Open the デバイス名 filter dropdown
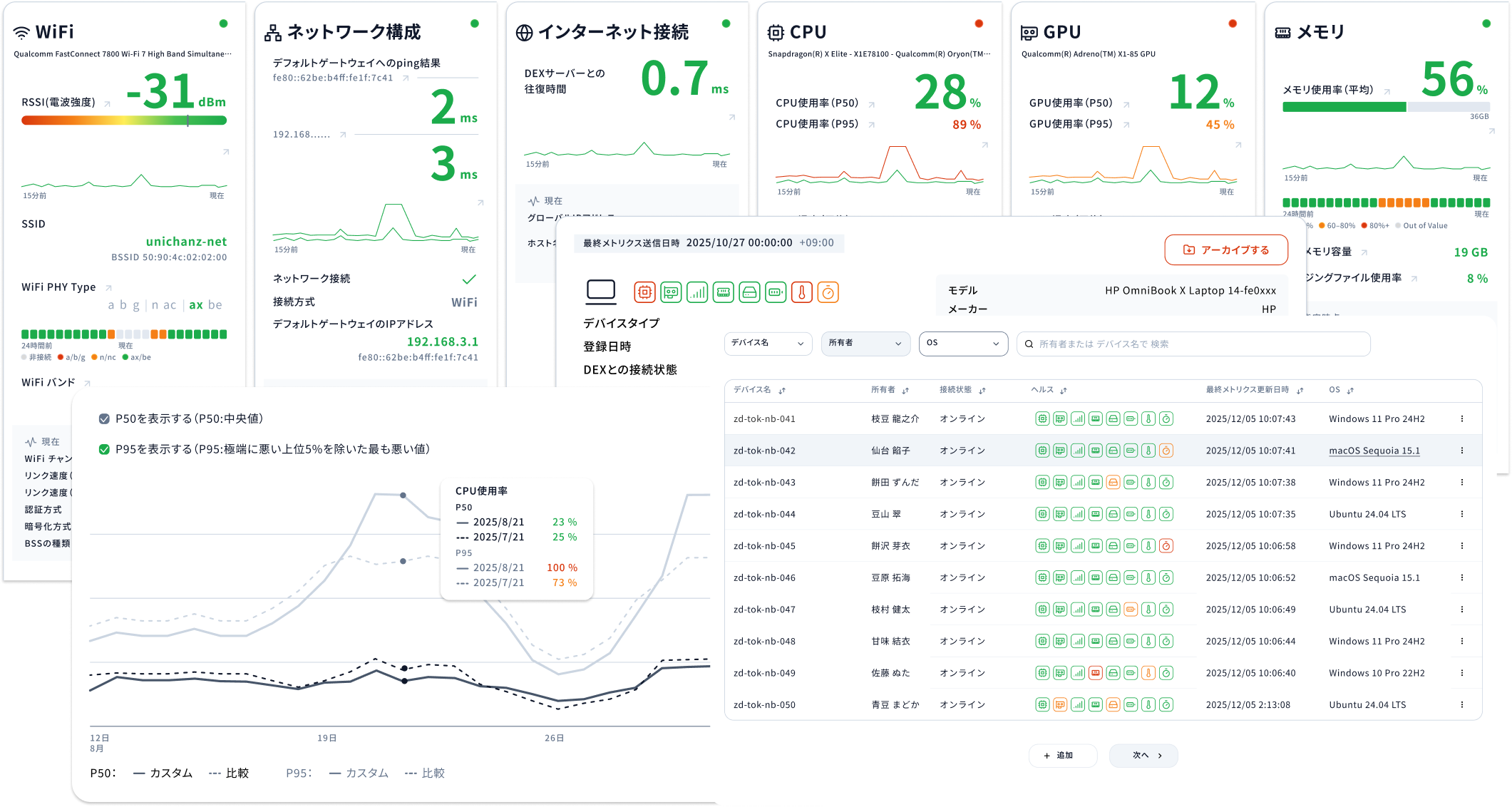 coord(768,344)
